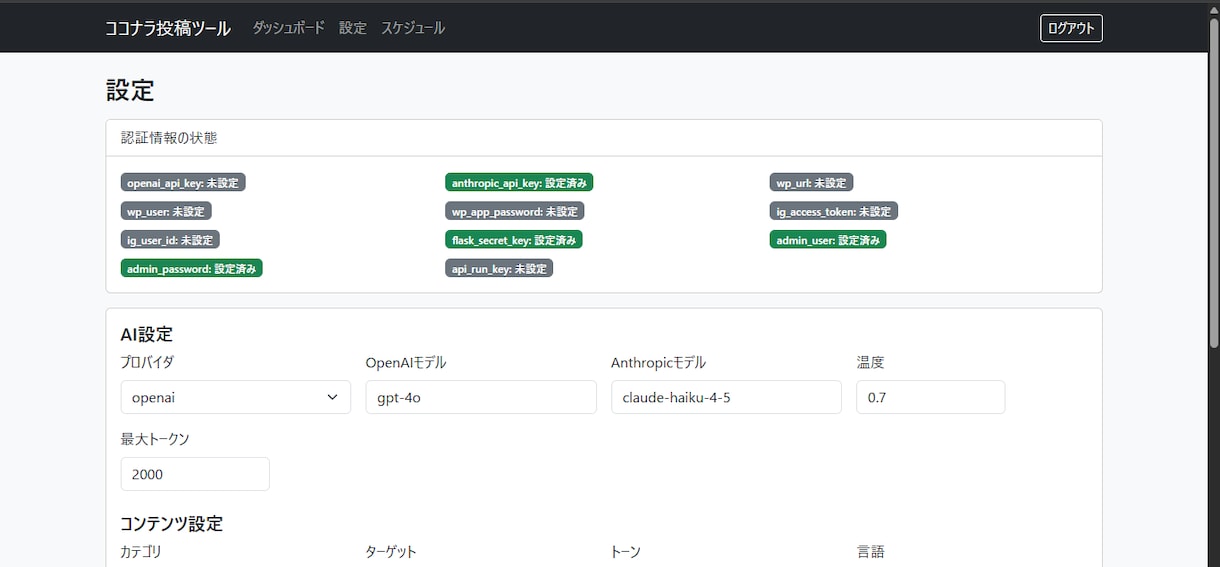Click the api_run_key: 未設定 badge
Image resolution: width=1220 pixels, height=567 pixels.
click(x=499, y=268)
